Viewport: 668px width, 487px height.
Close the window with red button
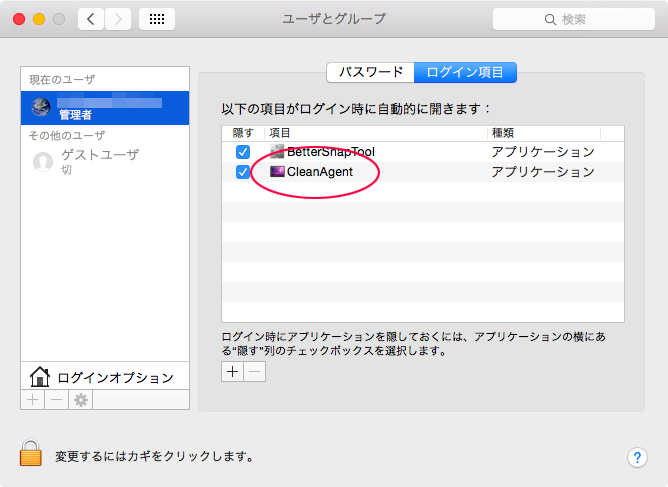click(x=19, y=19)
